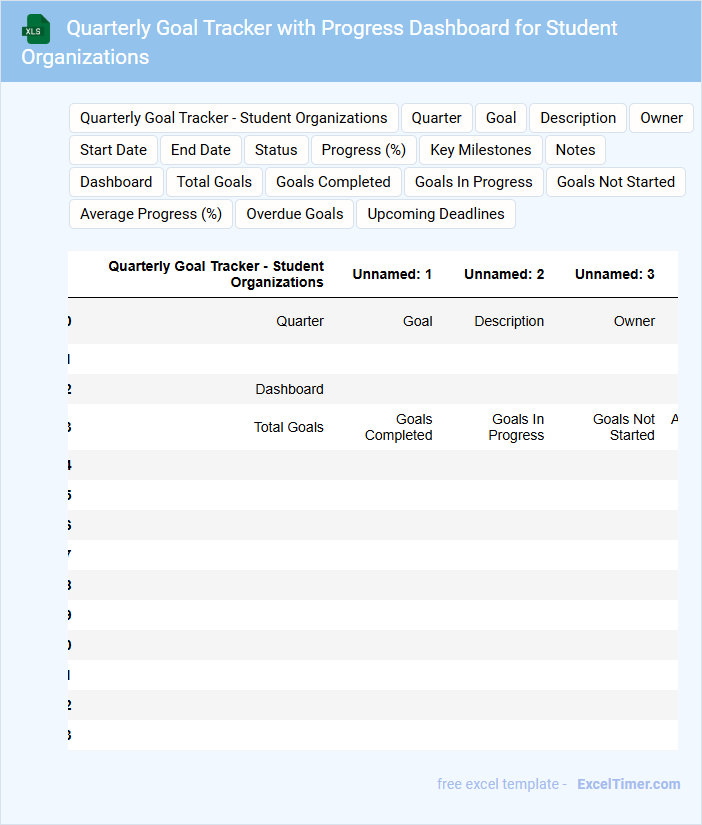Screen dimensions: 702x825
Task: Choose the 'Goals Not Started' tag button
Action: (615, 182)
